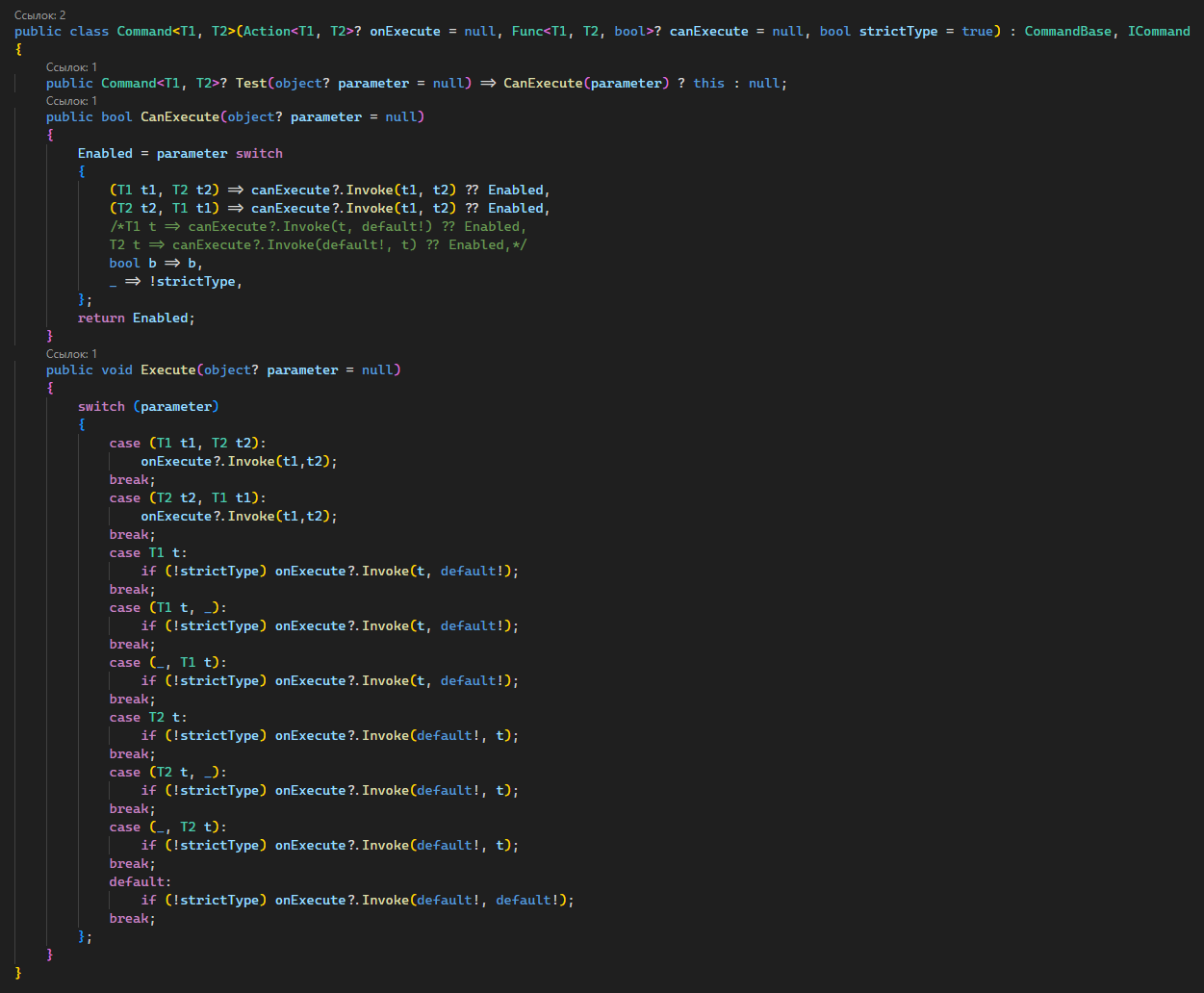Image resolution: width=1204 pixels, height=993 pixels.
Task: Click the "_ => !strictType," discard line
Action: coord(176,281)
